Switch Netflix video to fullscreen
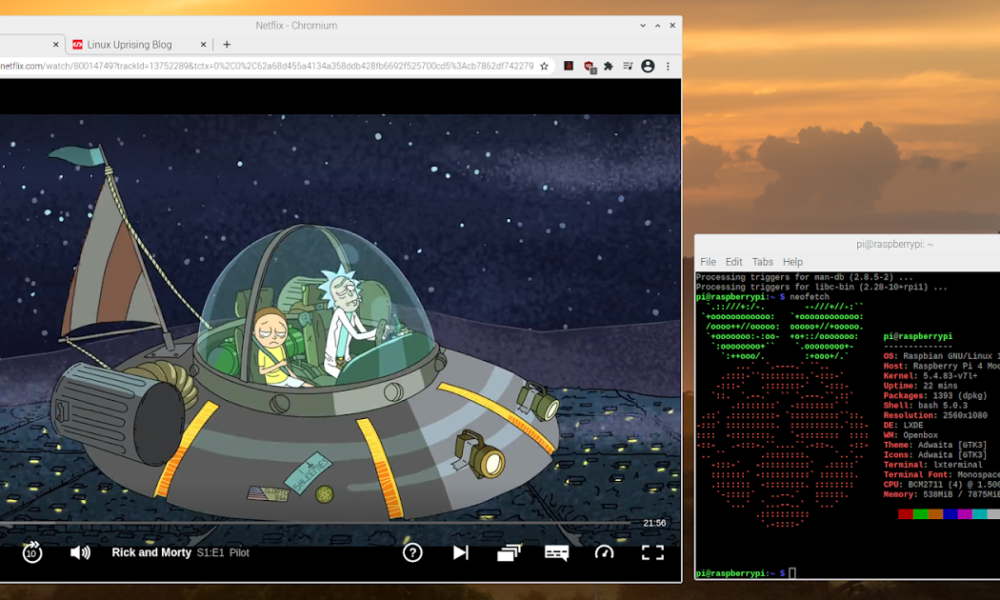Viewport: 1000px width, 600px height. (x=652, y=552)
